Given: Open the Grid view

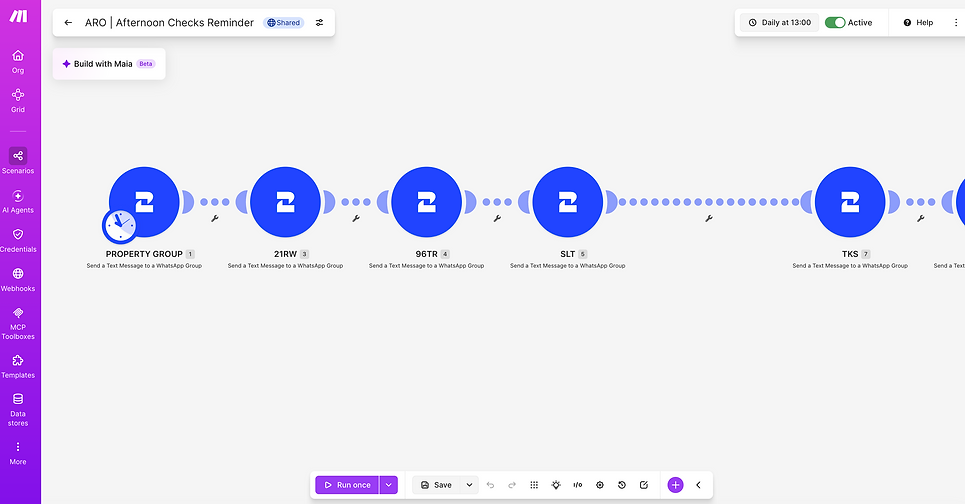Looking at the screenshot, I should tap(18, 101).
